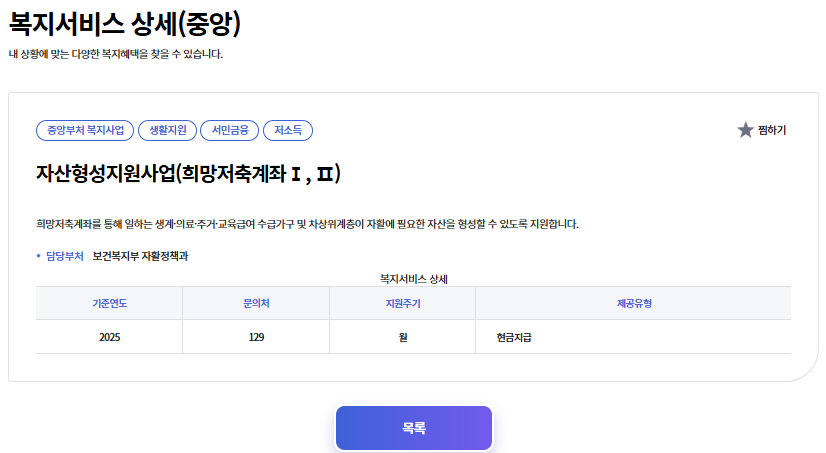Click the 문의처 column header

click(x=256, y=303)
